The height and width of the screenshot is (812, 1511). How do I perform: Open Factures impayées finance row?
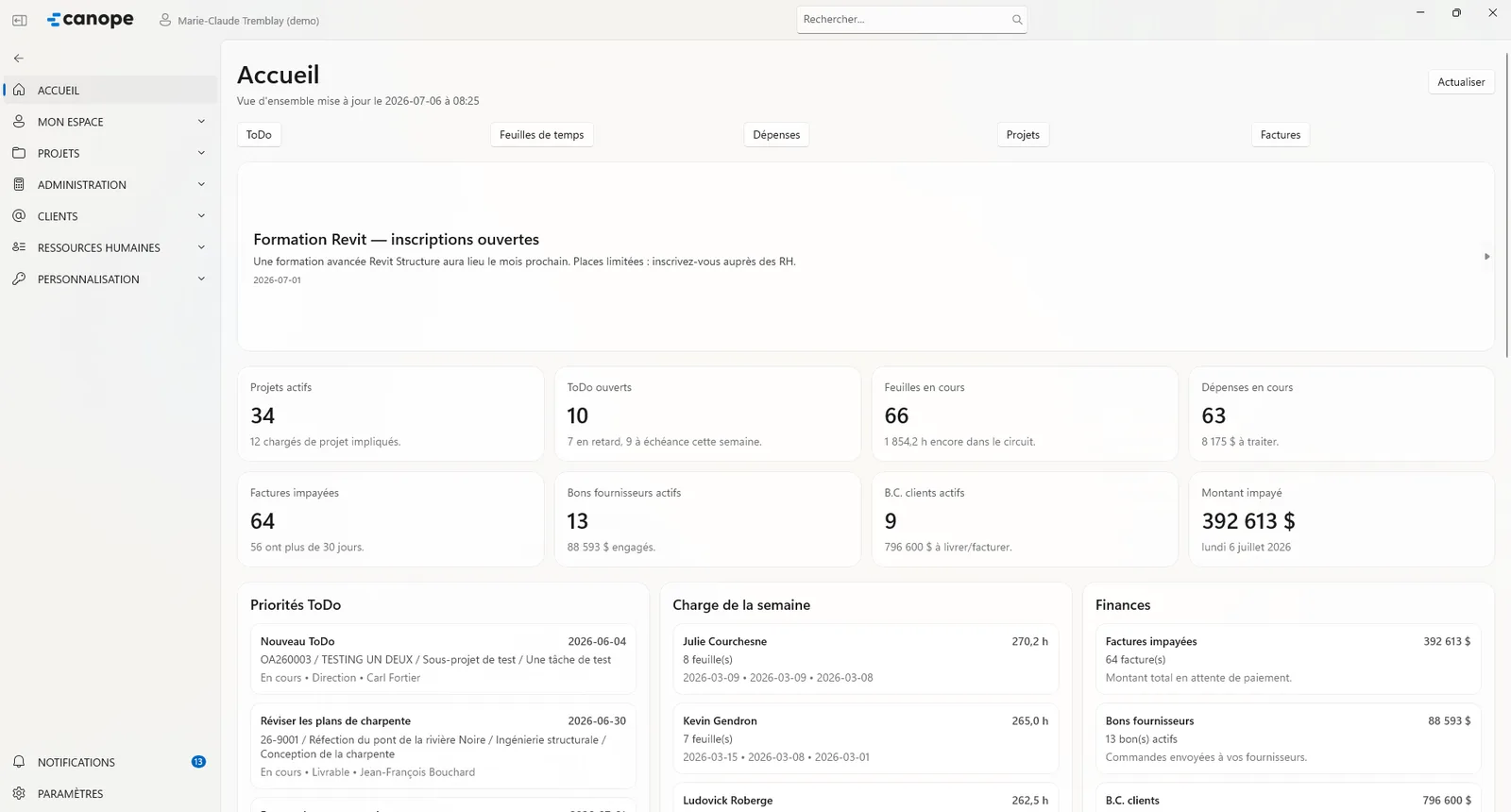[1288, 659]
